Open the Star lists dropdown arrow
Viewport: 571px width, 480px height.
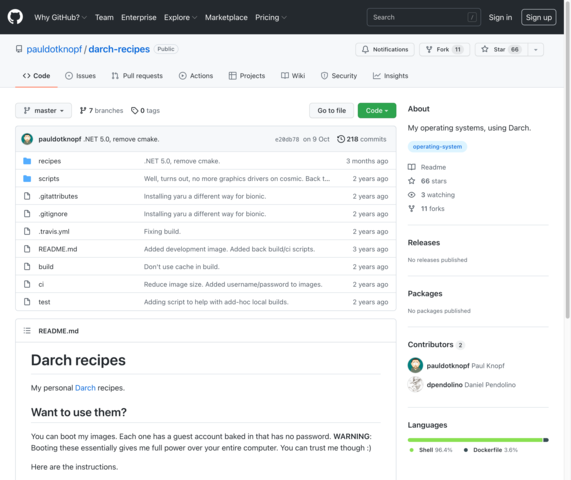pyautogui.click(x=536, y=49)
